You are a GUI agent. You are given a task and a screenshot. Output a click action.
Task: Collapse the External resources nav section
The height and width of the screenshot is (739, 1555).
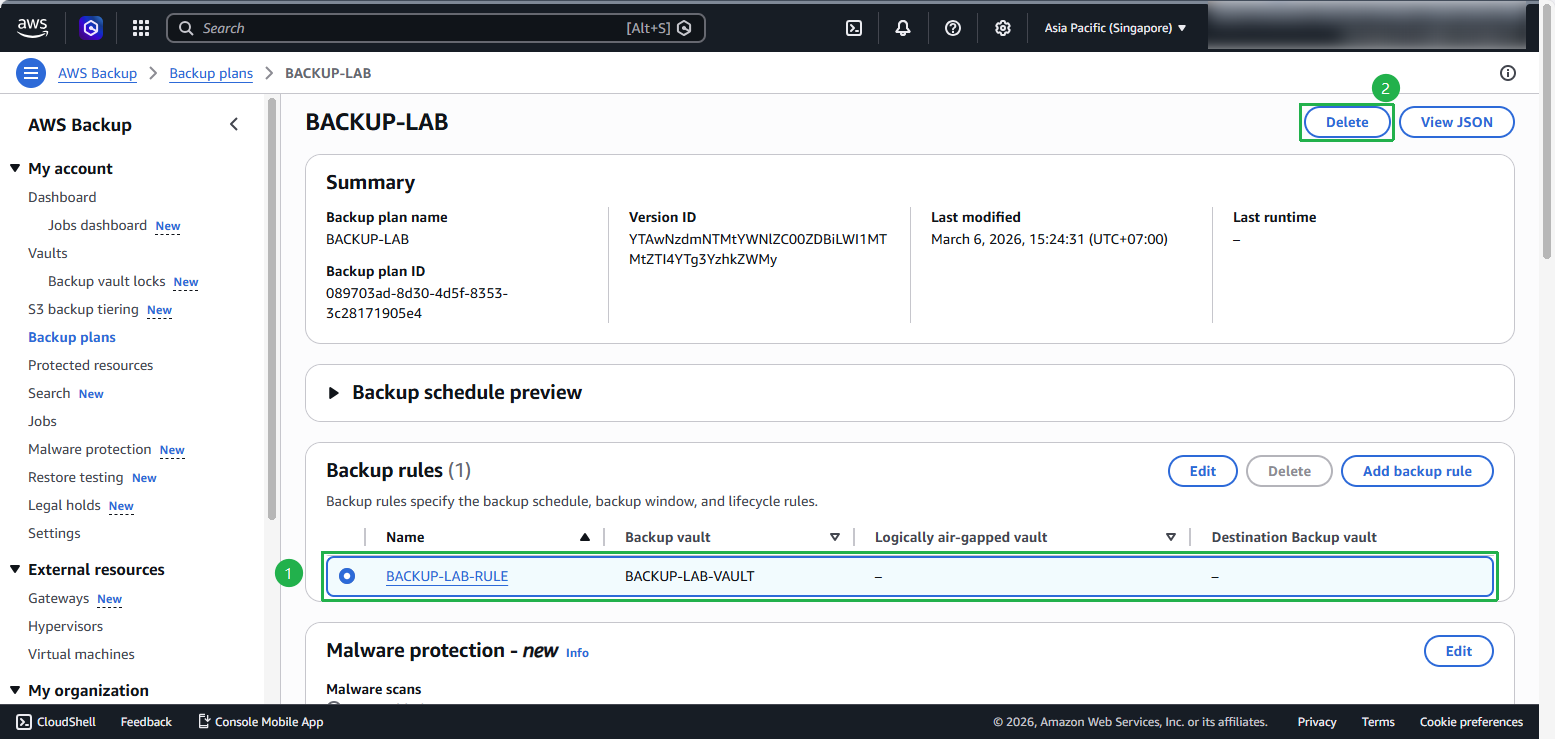coord(15,570)
